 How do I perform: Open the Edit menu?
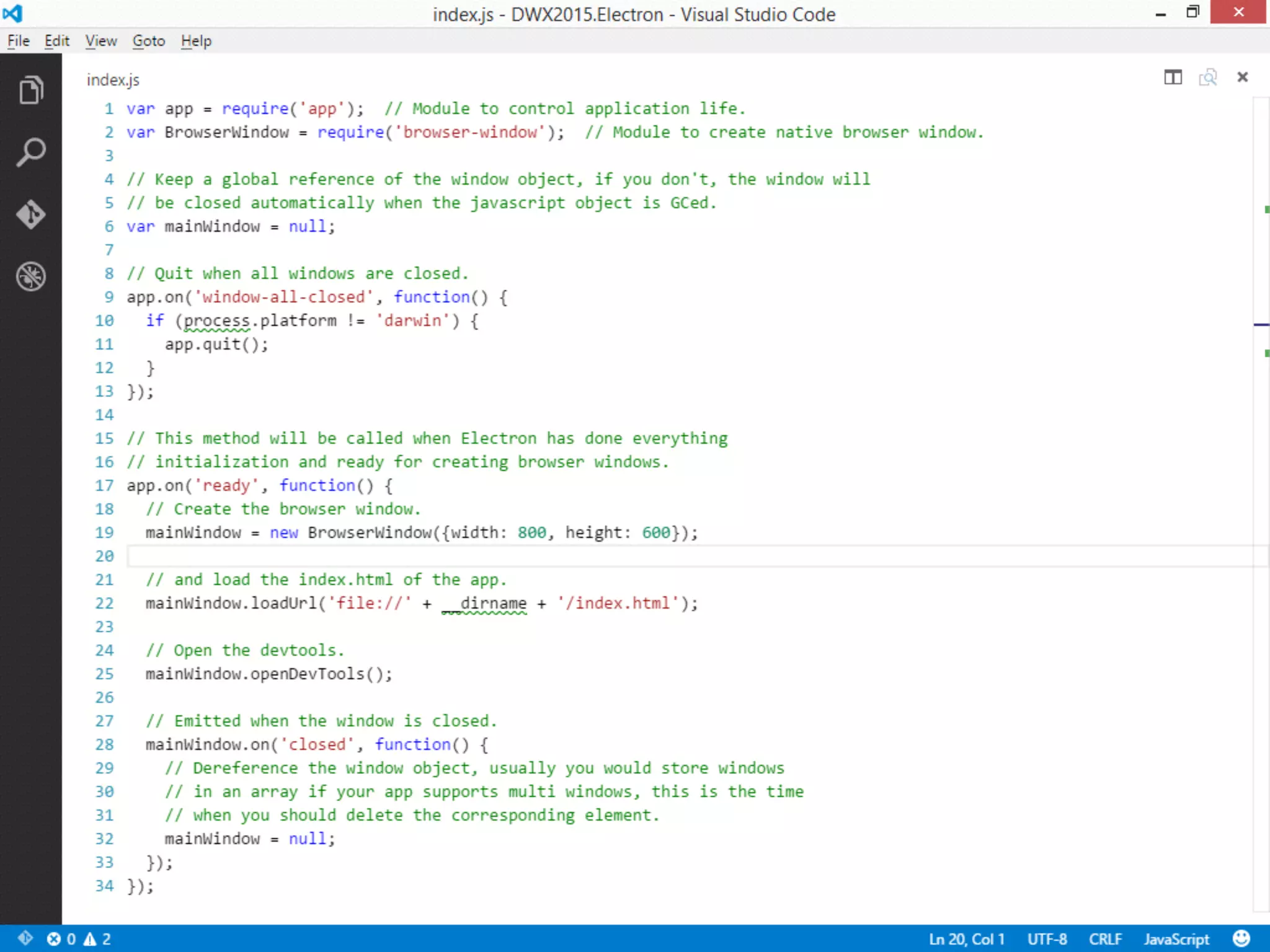pos(56,41)
